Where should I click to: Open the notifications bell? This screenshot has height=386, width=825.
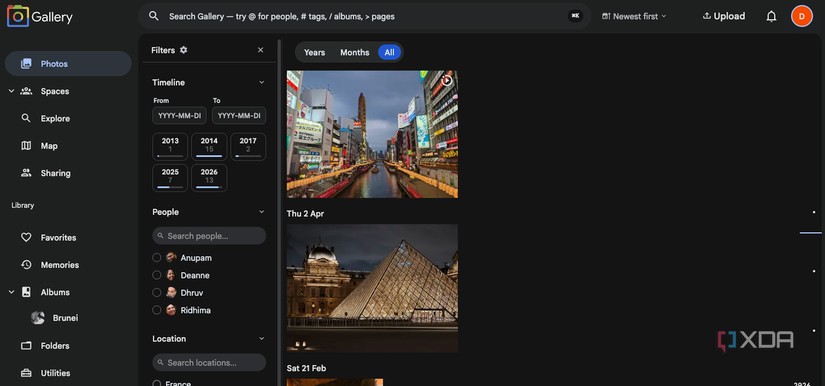click(771, 16)
